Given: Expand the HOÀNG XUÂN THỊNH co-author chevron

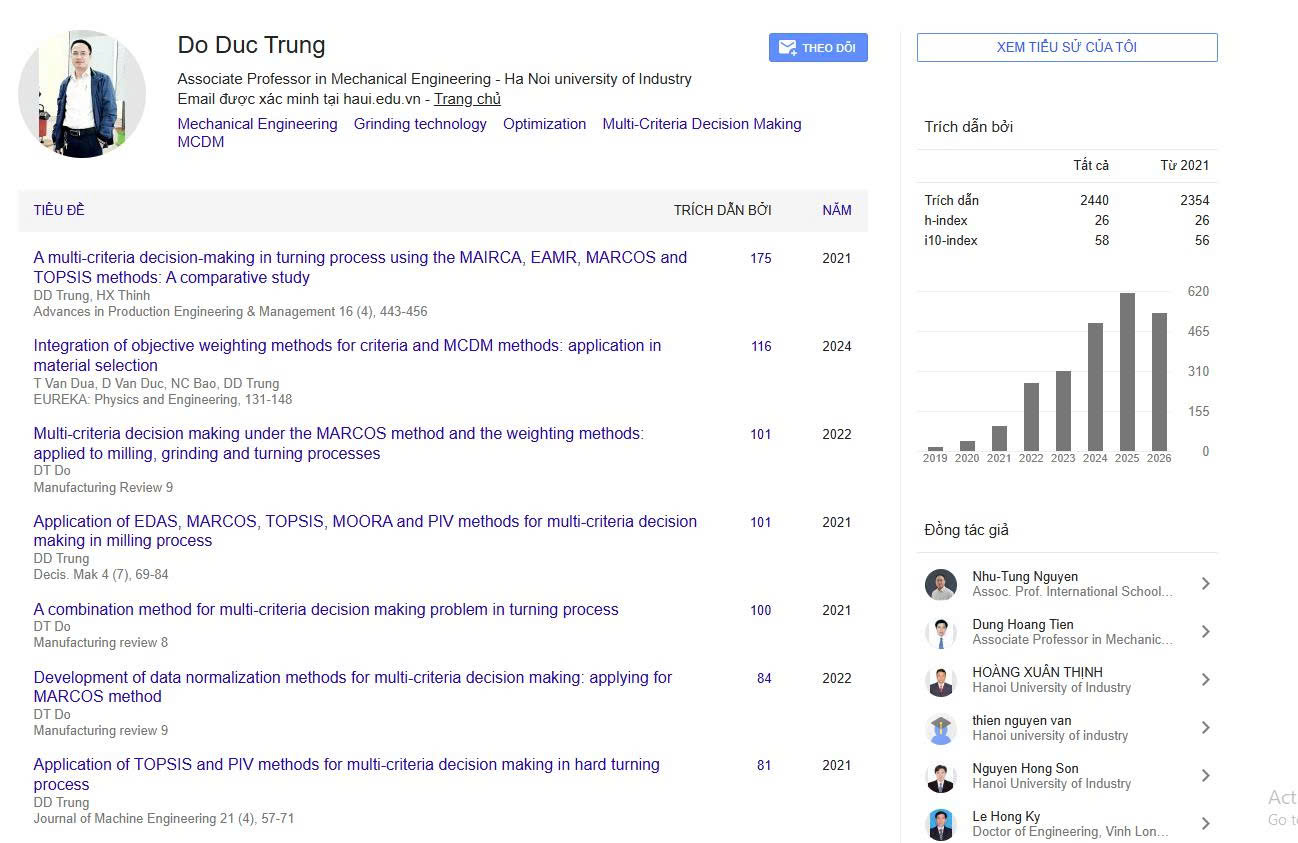Looking at the screenshot, I should point(1206,680).
